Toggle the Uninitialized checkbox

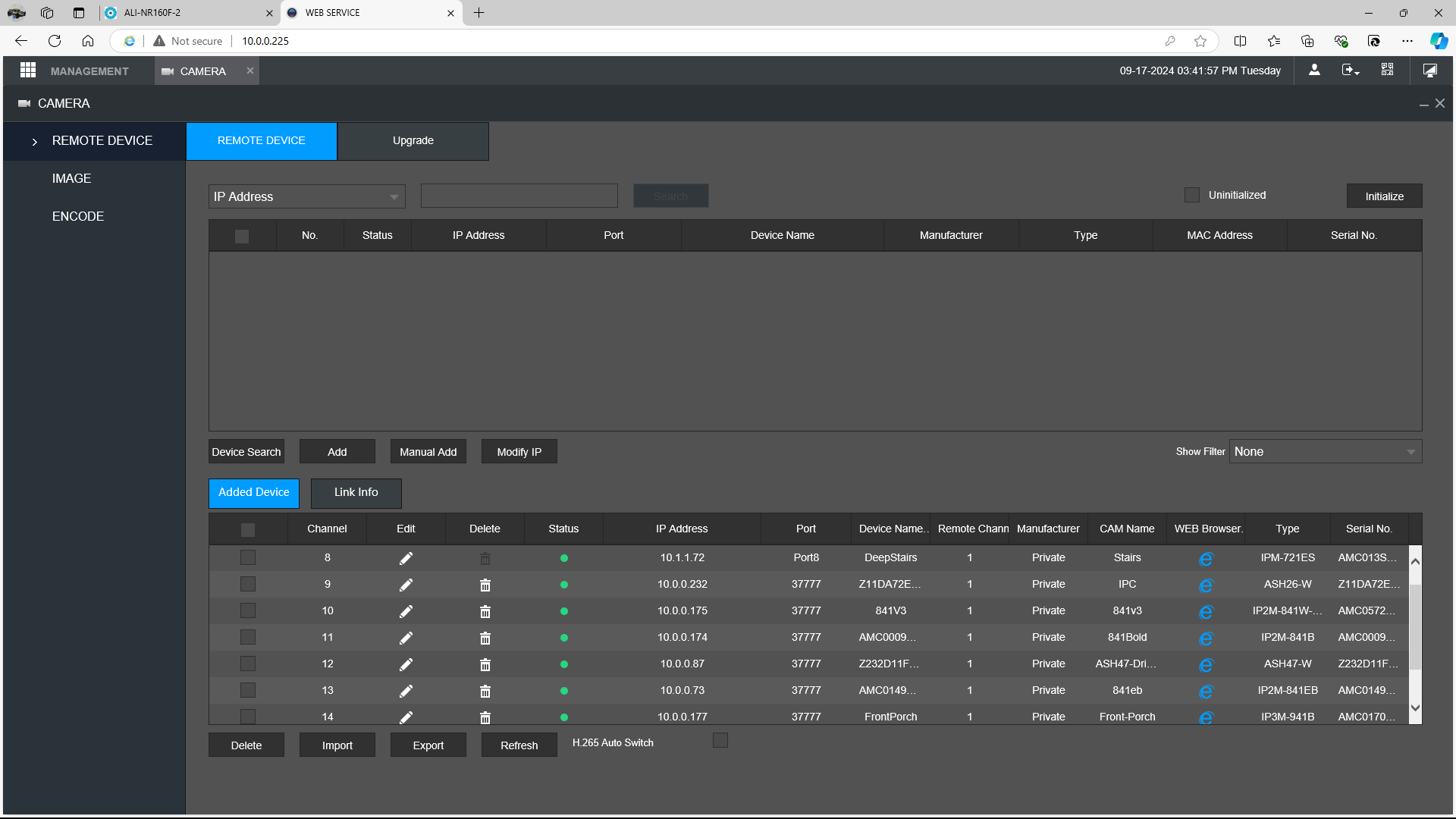point(1192,195)
